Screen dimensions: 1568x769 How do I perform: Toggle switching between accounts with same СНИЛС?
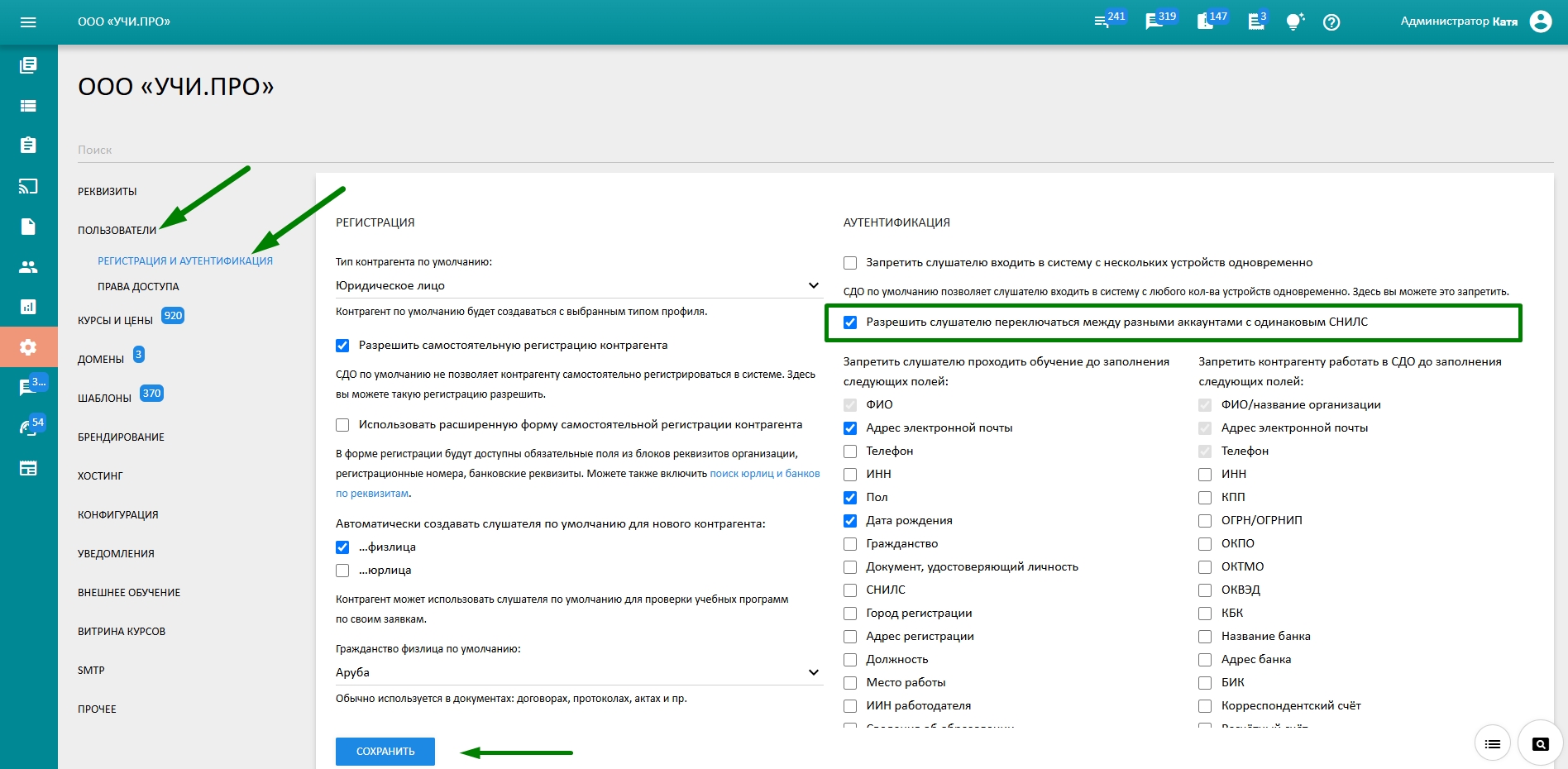click(850, 322)
